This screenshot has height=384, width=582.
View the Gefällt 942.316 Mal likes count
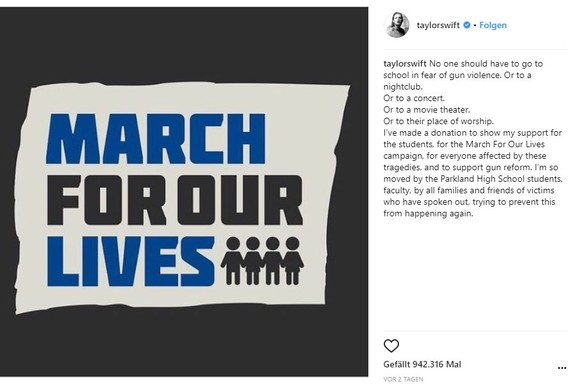(422, 364)
